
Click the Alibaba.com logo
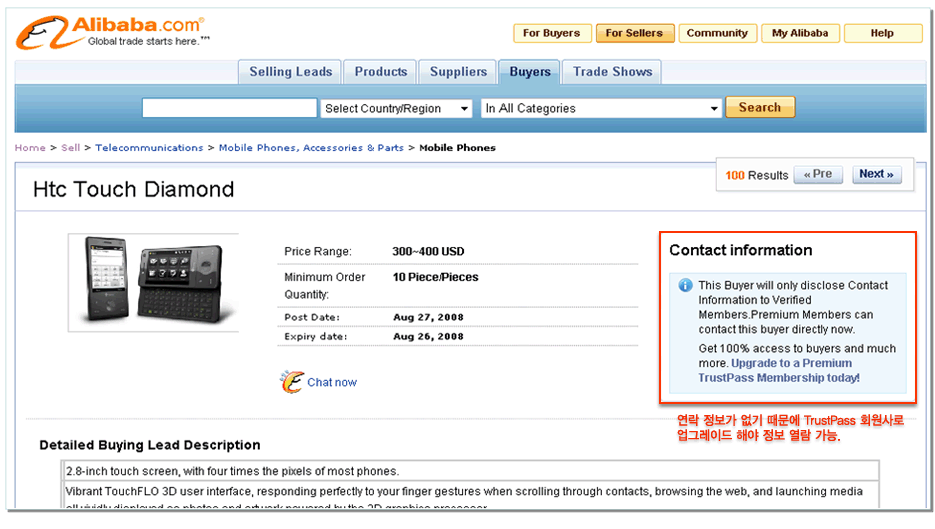[112, 32]
